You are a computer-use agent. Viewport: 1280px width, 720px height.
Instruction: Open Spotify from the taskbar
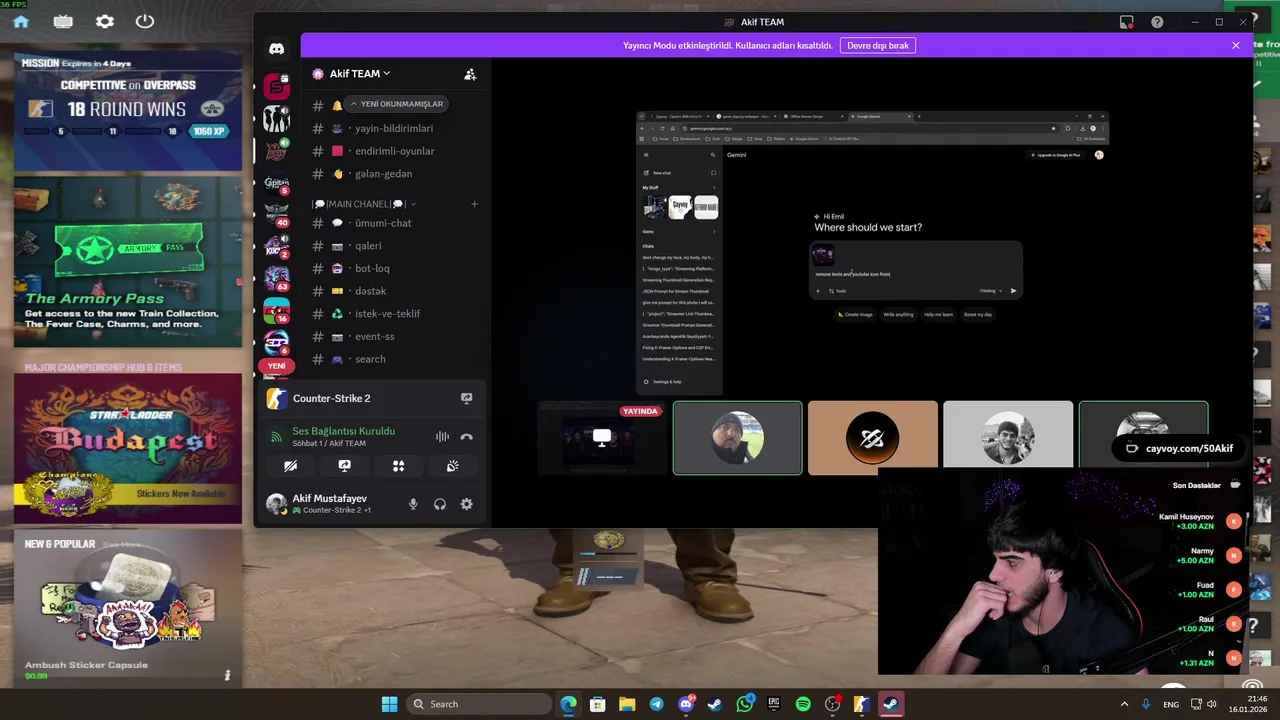803,704
